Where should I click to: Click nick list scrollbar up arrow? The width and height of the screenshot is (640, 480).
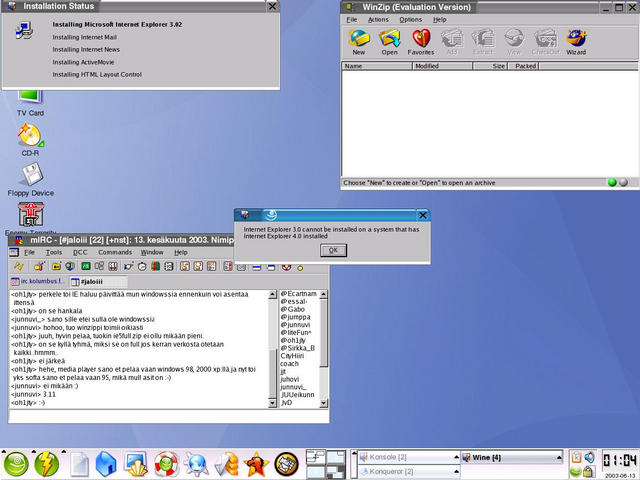pyautogui.click(x=323, y=294)
